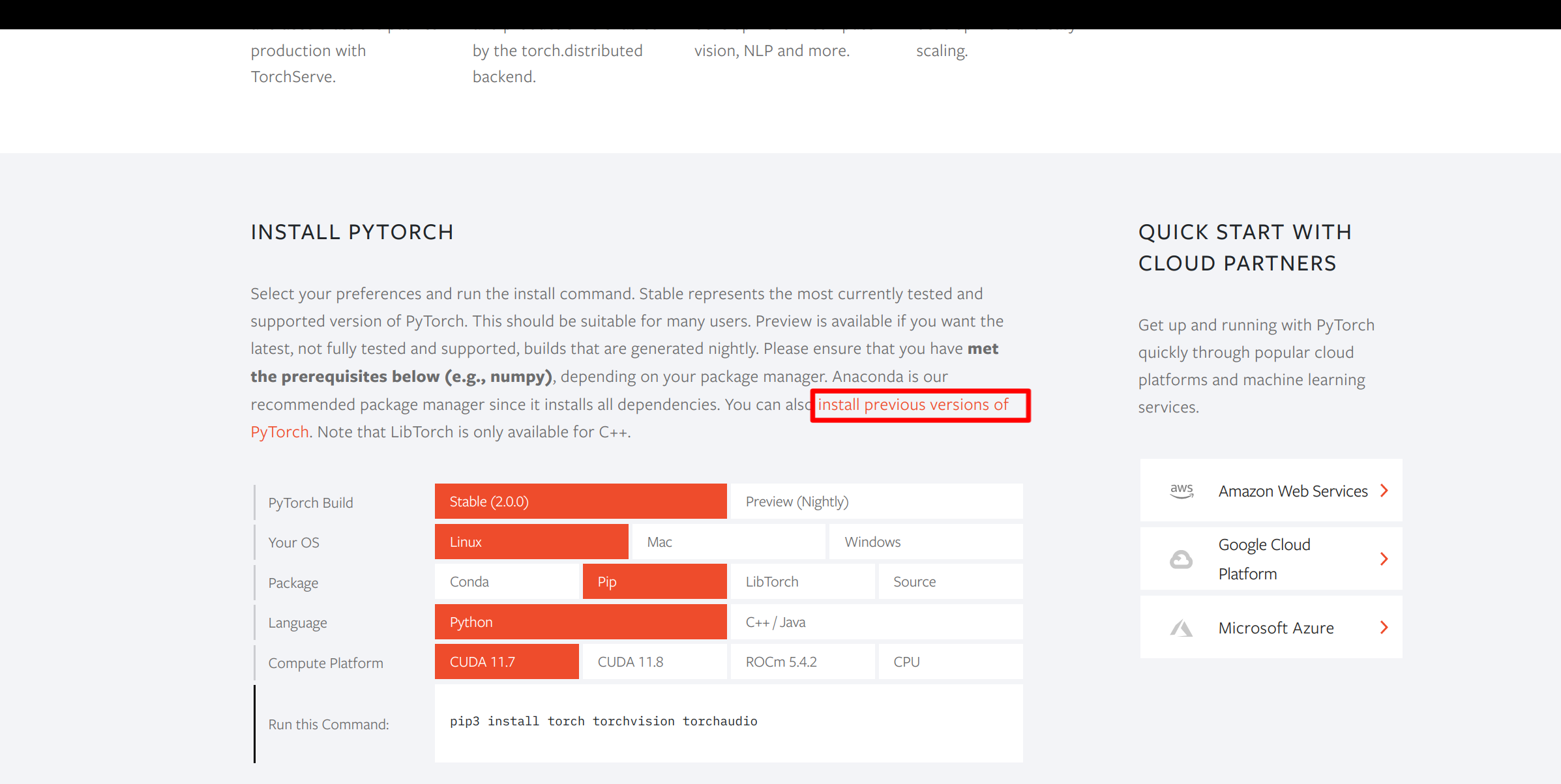Select ROCm 5.4.2 compute platform

[802, 662]
